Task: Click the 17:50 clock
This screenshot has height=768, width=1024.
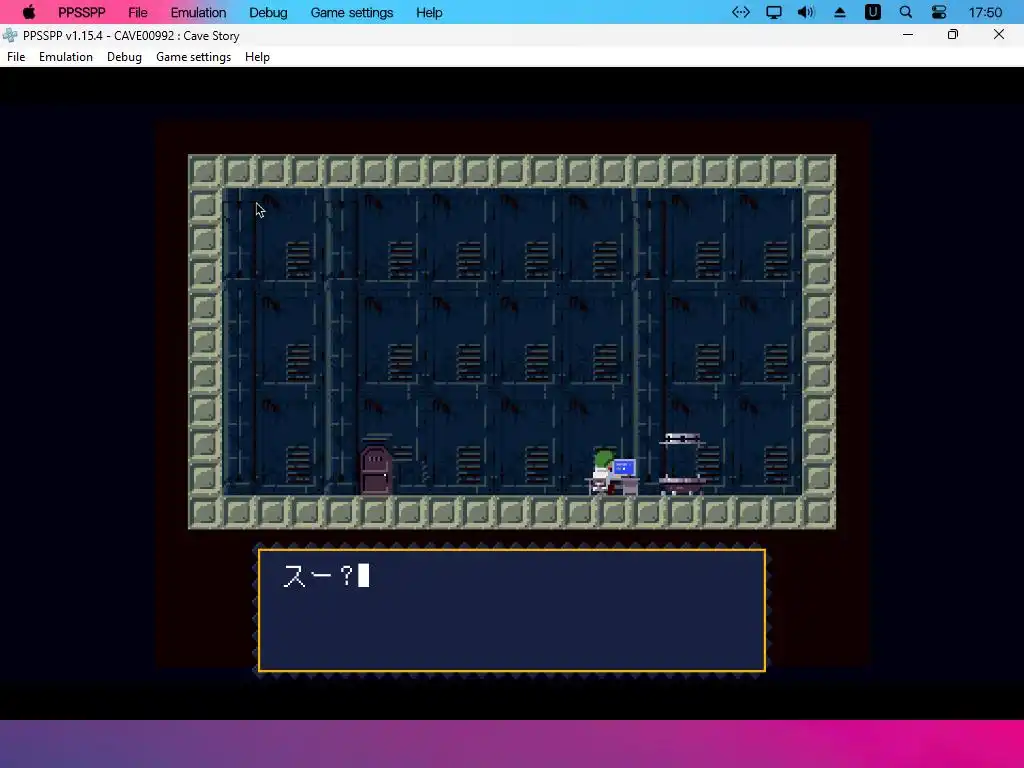Action: 985,12
